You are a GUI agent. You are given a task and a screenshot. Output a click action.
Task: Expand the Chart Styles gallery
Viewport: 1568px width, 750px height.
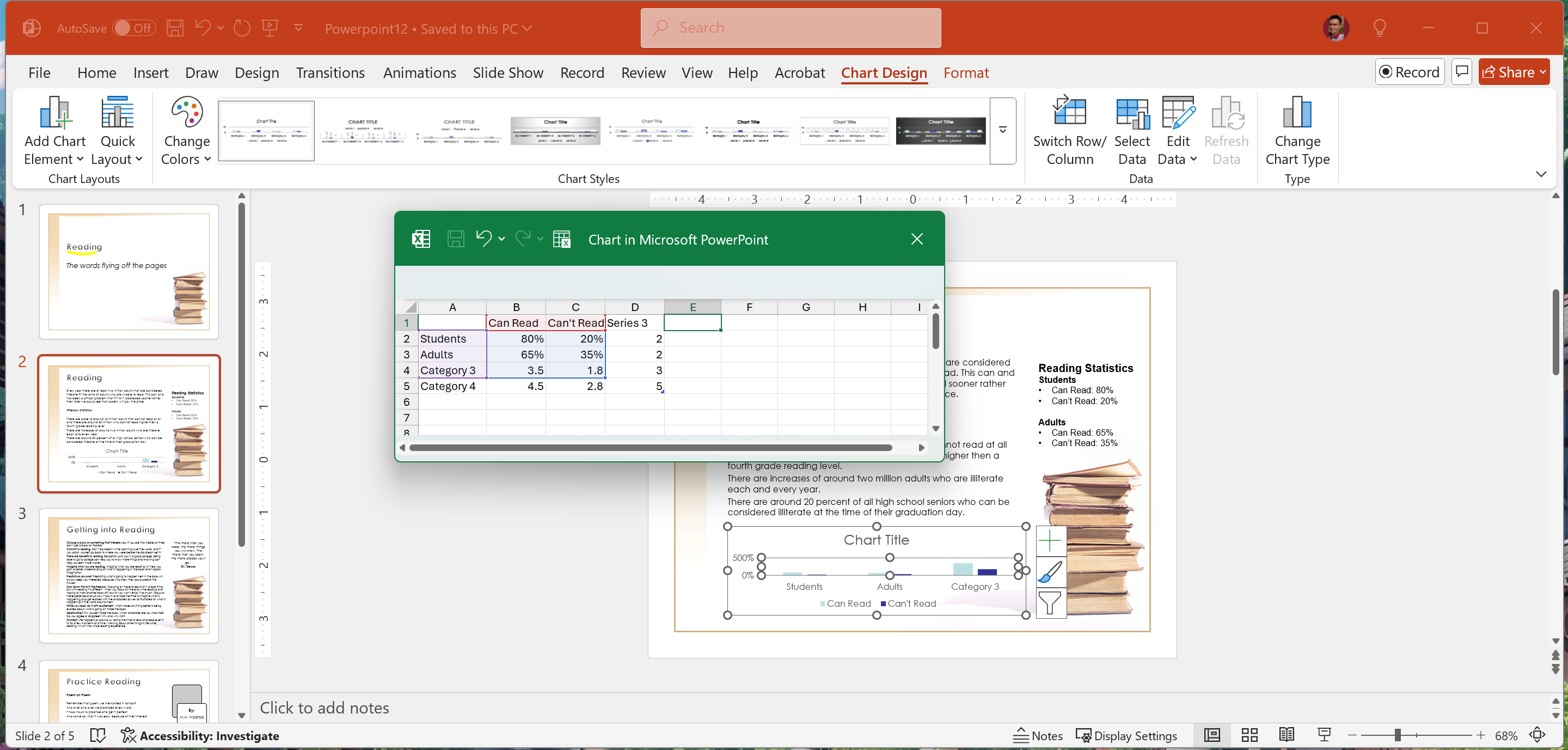tap(1002, 130)
